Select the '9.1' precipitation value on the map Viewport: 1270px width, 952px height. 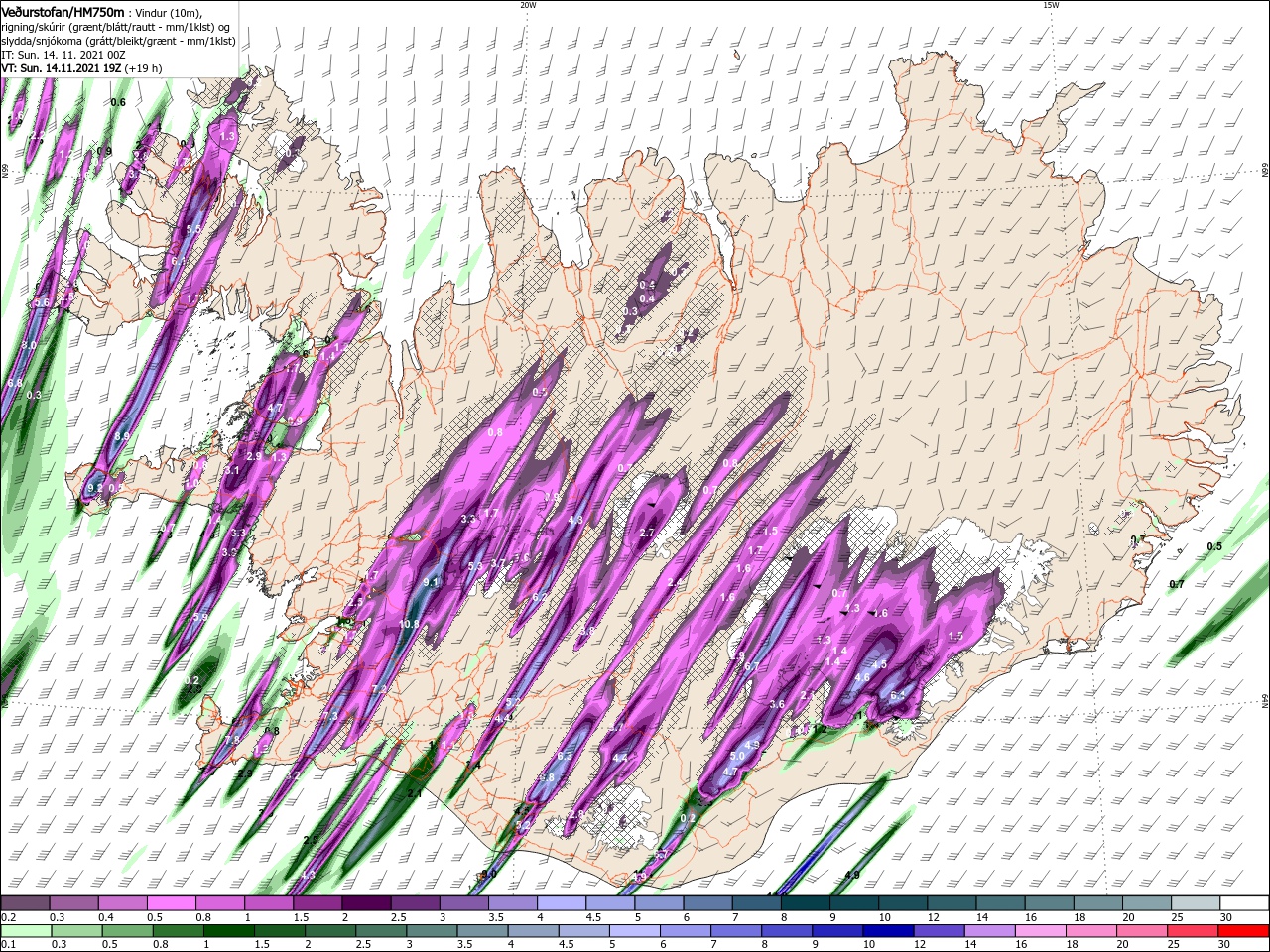tap(431, 582)
